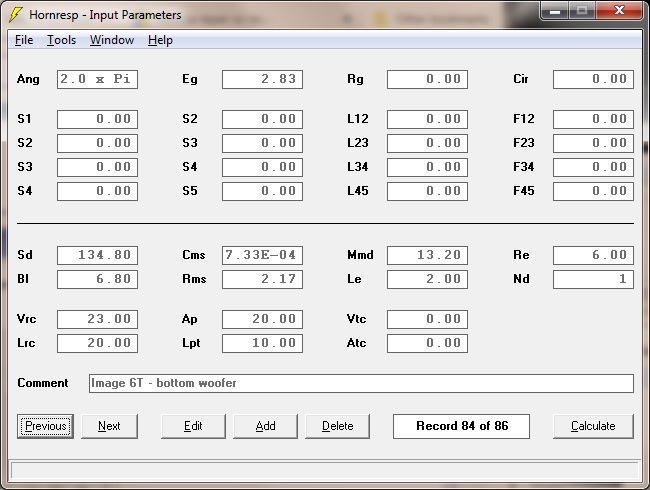
Task: Select the Cir input field
Action: (593, 79)
